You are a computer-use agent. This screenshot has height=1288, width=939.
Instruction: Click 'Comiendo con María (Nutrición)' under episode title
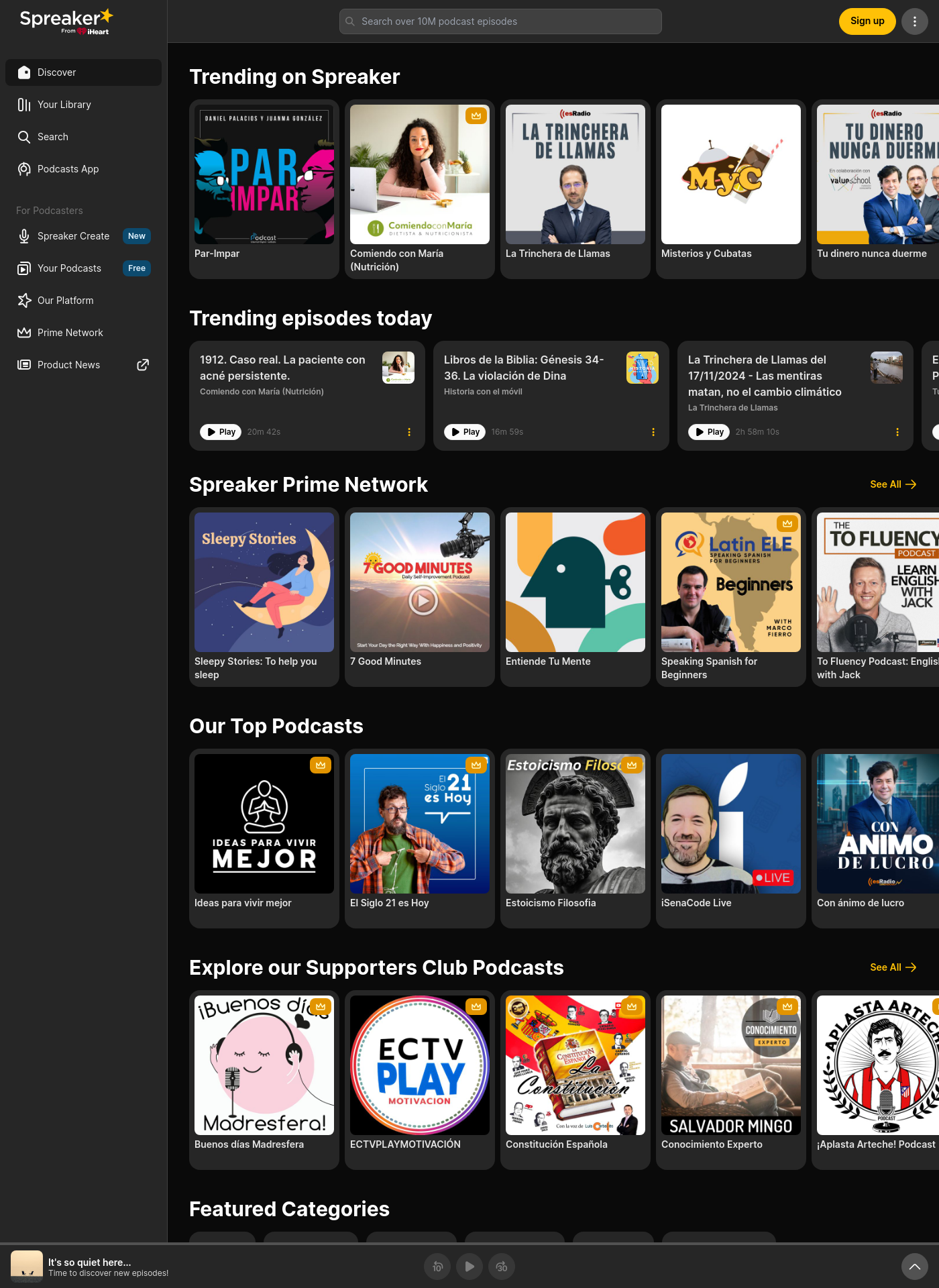[262, 392]
